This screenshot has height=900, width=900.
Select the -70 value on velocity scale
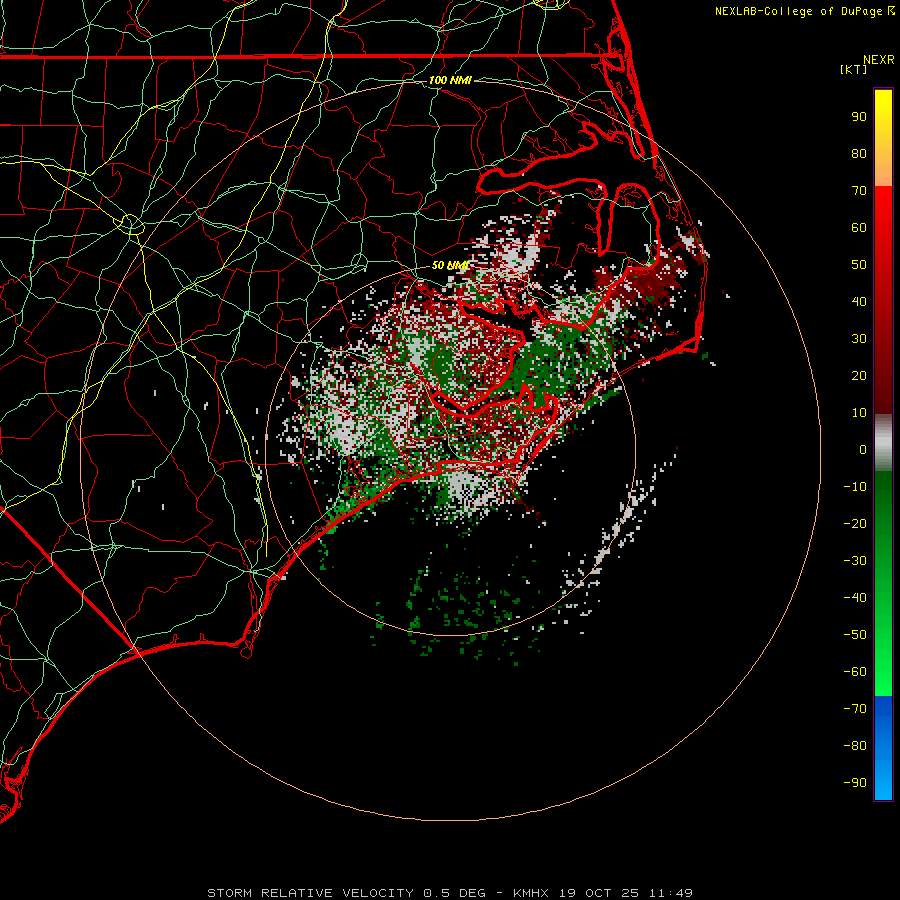pos(855,709)
